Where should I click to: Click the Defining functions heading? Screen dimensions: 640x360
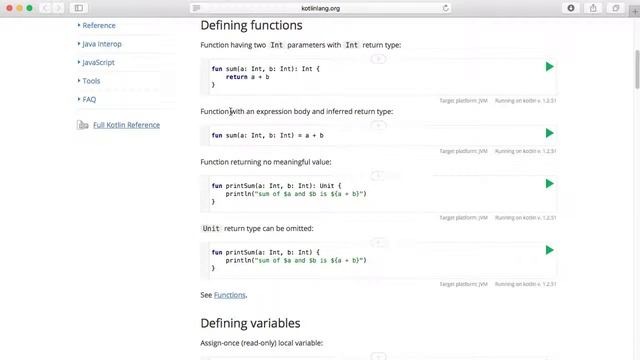251,25
